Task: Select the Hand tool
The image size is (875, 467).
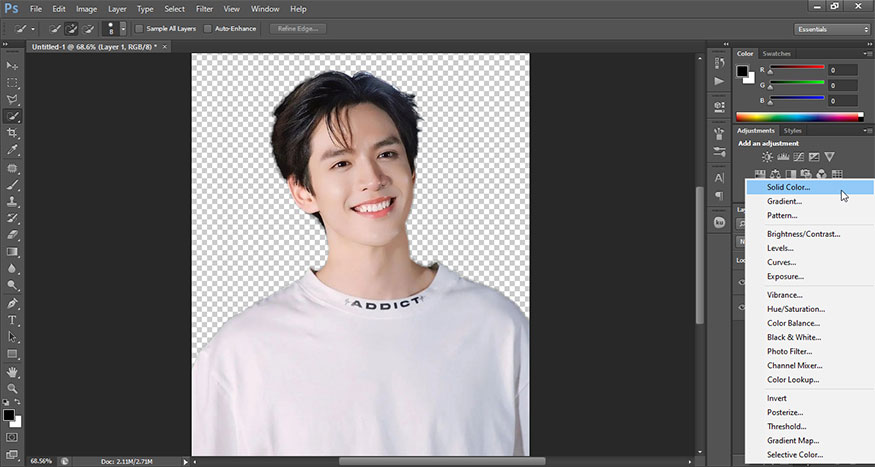Action: pos(13,371)
